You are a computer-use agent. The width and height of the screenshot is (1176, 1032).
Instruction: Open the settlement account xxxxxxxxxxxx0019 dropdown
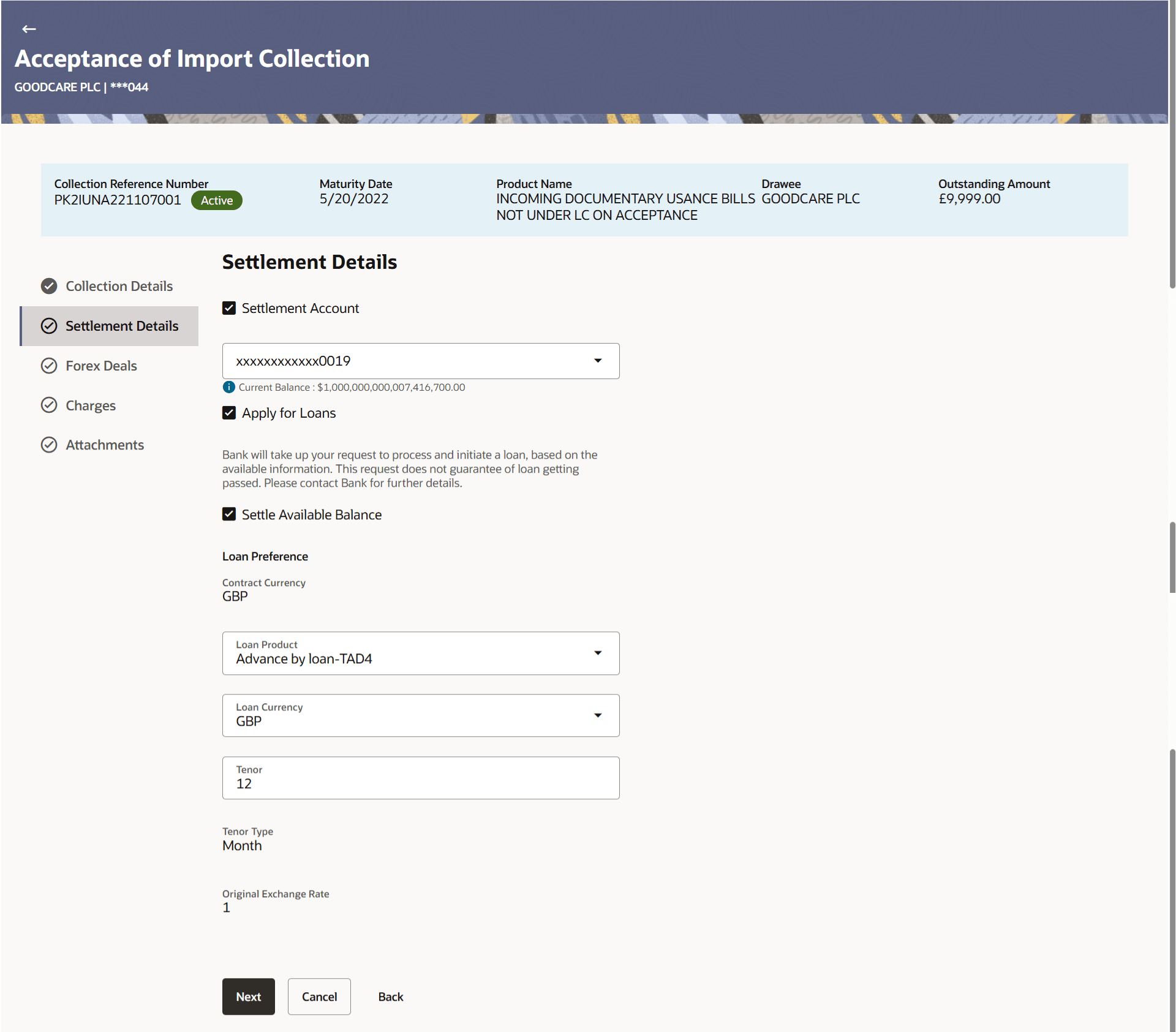point(420,361)
